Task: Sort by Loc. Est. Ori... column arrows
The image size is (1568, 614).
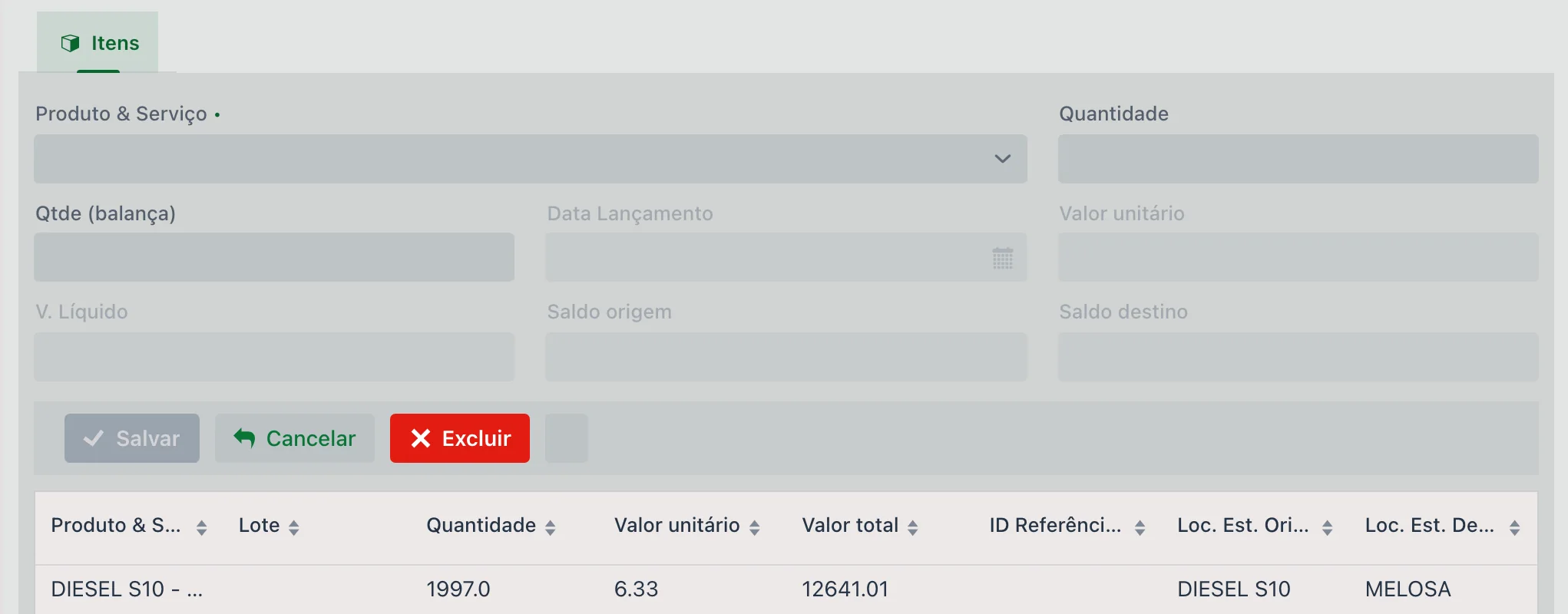Action: (1327, 527)
